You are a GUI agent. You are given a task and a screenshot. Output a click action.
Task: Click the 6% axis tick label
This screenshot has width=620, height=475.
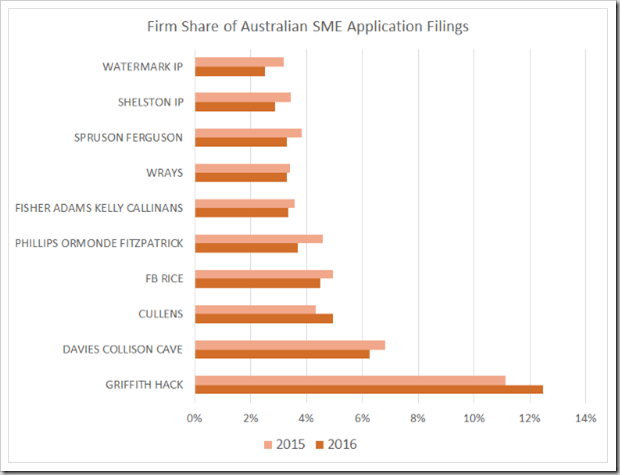coord(362,418)
